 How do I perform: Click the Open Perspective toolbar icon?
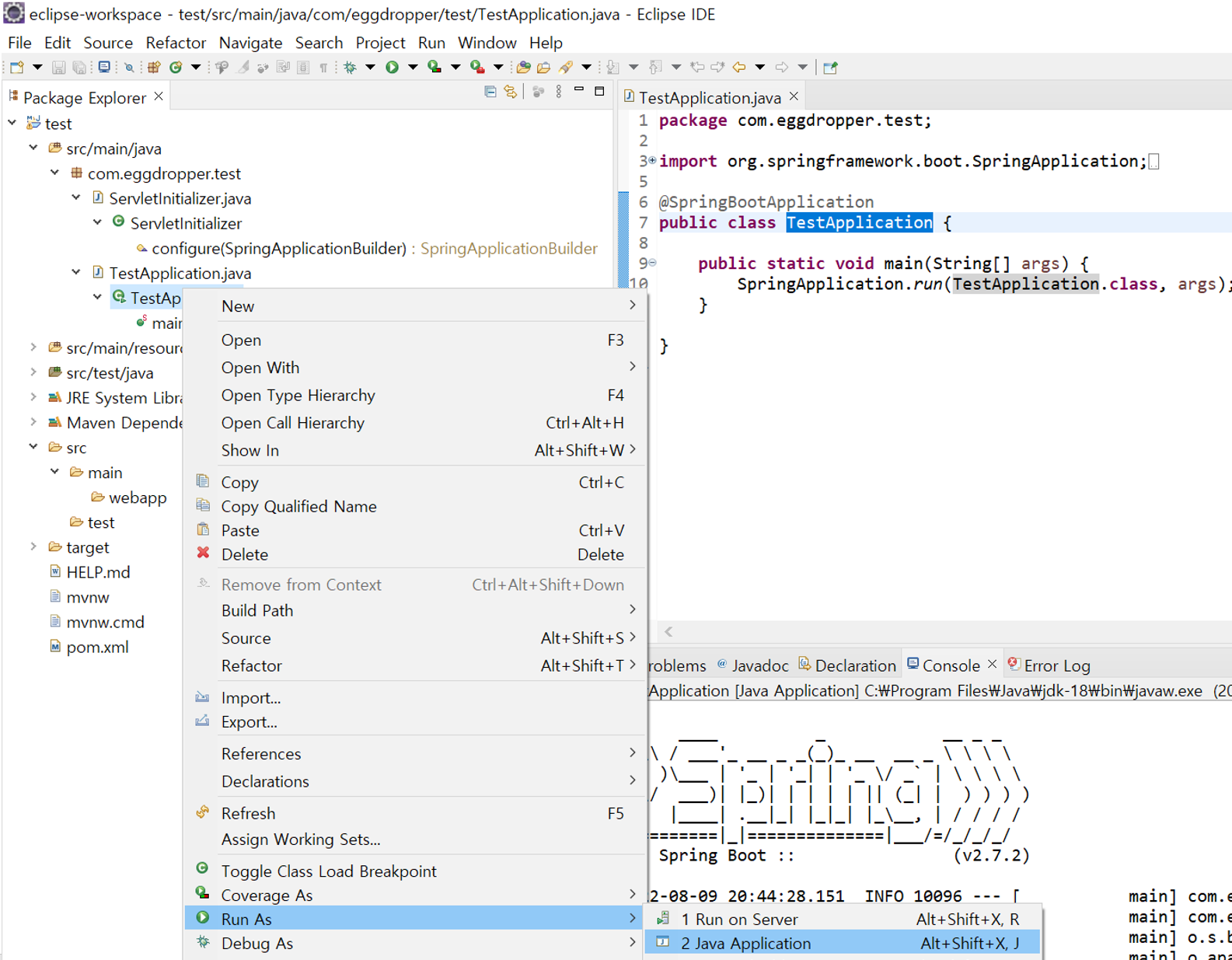[830, 68]
